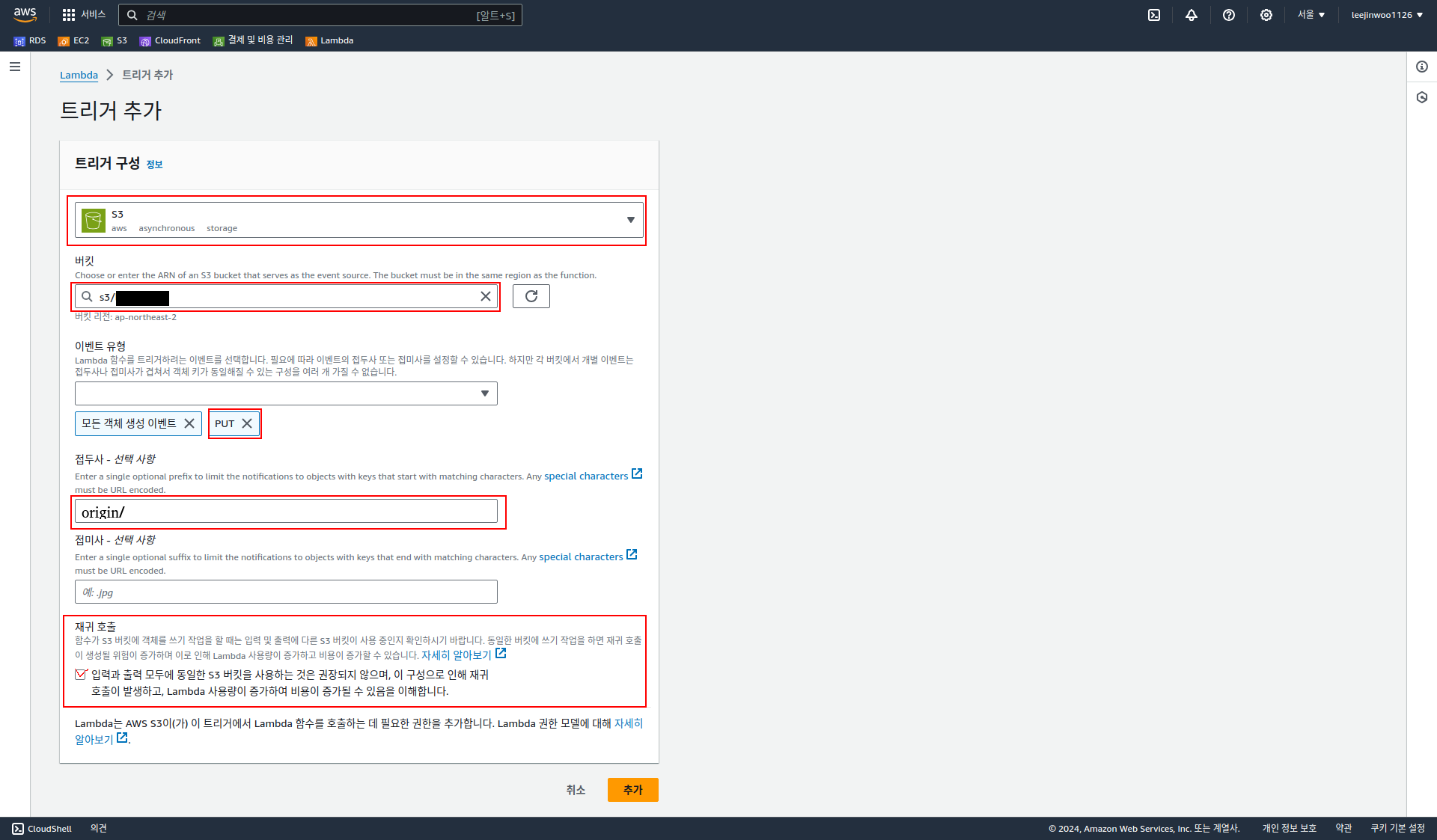Viewport: 1437px width, 840px height.
Task: Clear the bucket search field
Action: (486, 296)
